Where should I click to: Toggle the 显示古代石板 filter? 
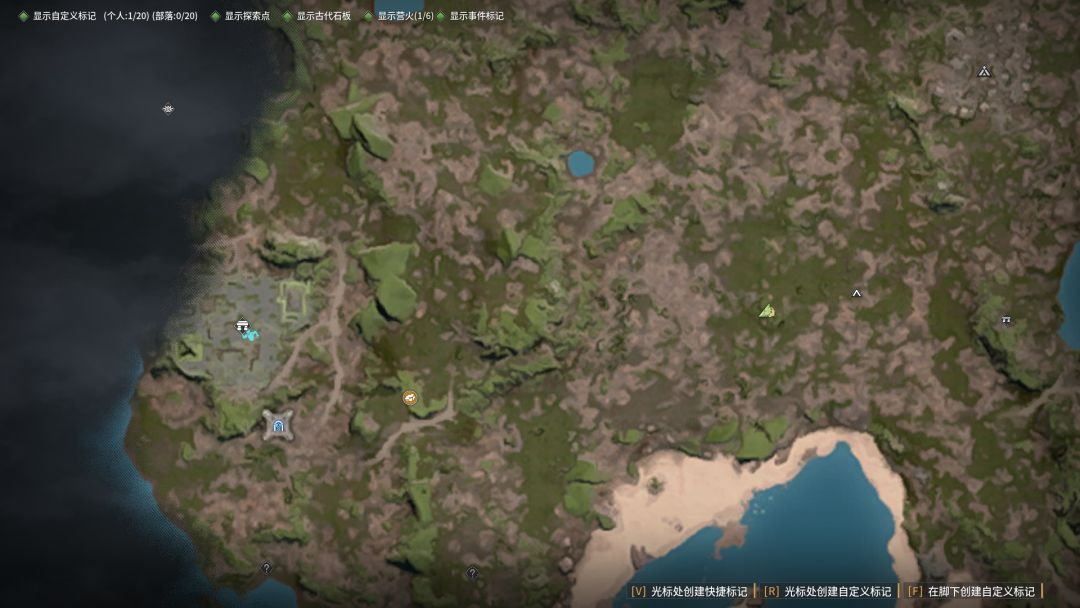[x=317, y=16]
